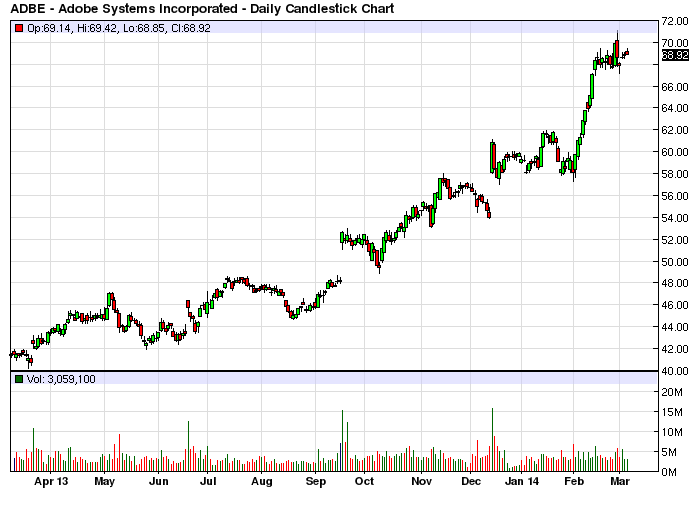Viewport: 700px width, 512px height.
Task: Click the Nov date label
Action: 421,482
